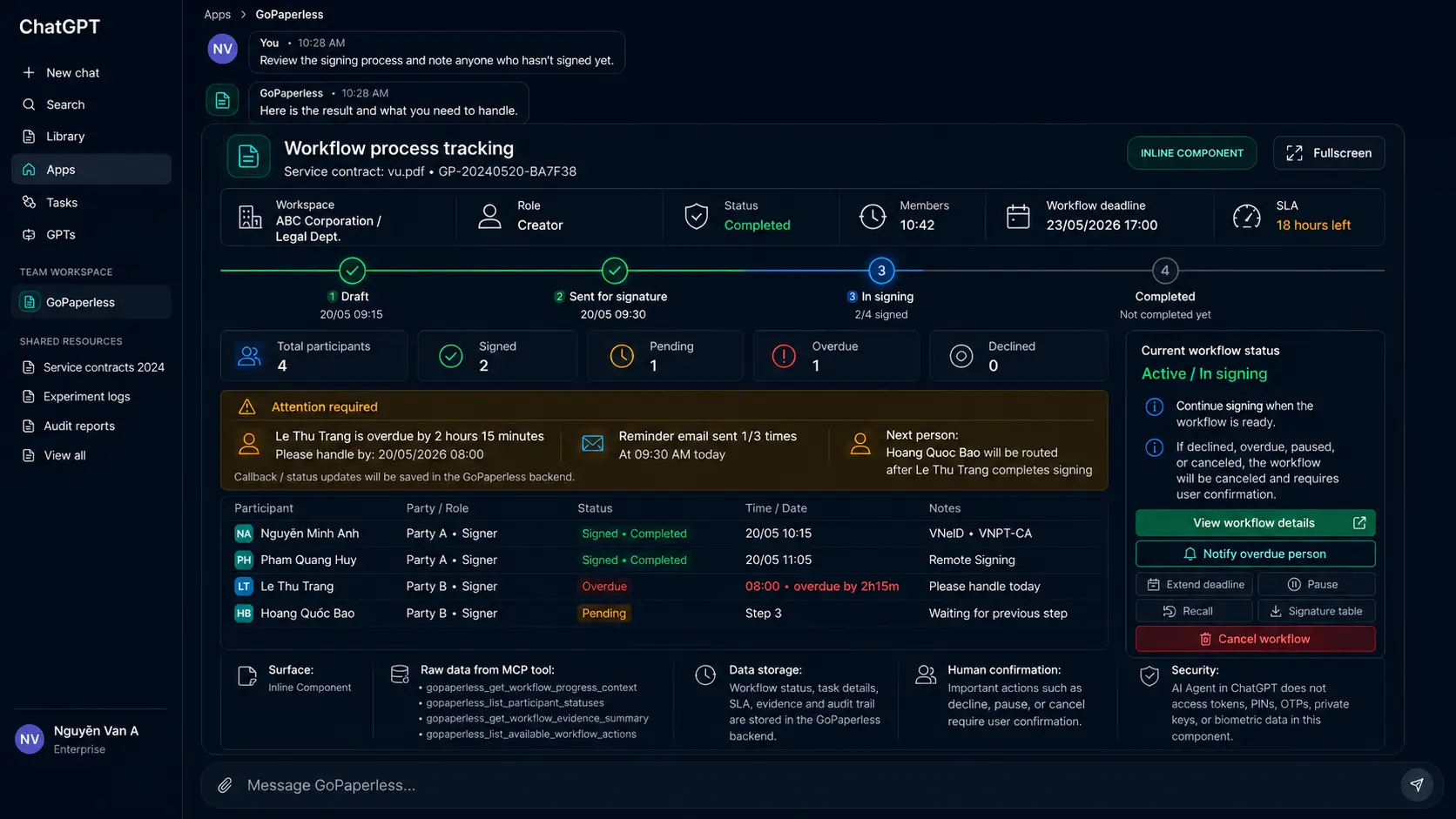
Task: Click the Overdue red alert icon
Action: pos(784,356)
